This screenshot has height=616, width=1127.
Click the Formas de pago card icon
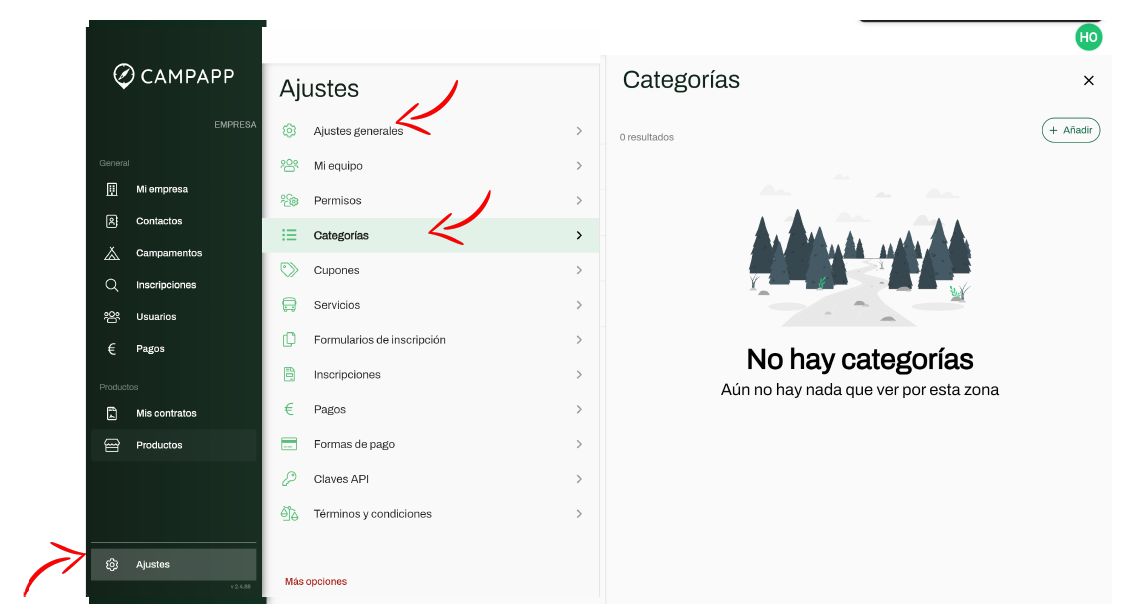pos(289,444)
